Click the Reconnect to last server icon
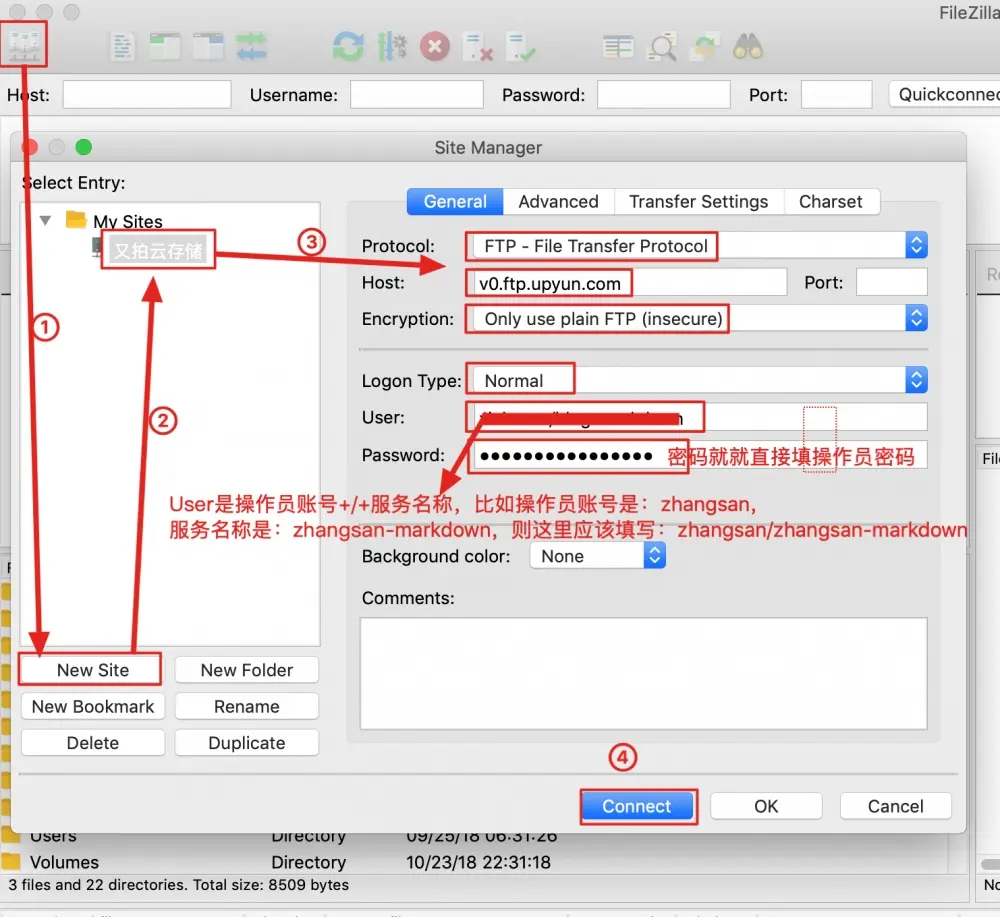Image resolution: width=1000 pixels, height=917 pixels. coord(520,47)
